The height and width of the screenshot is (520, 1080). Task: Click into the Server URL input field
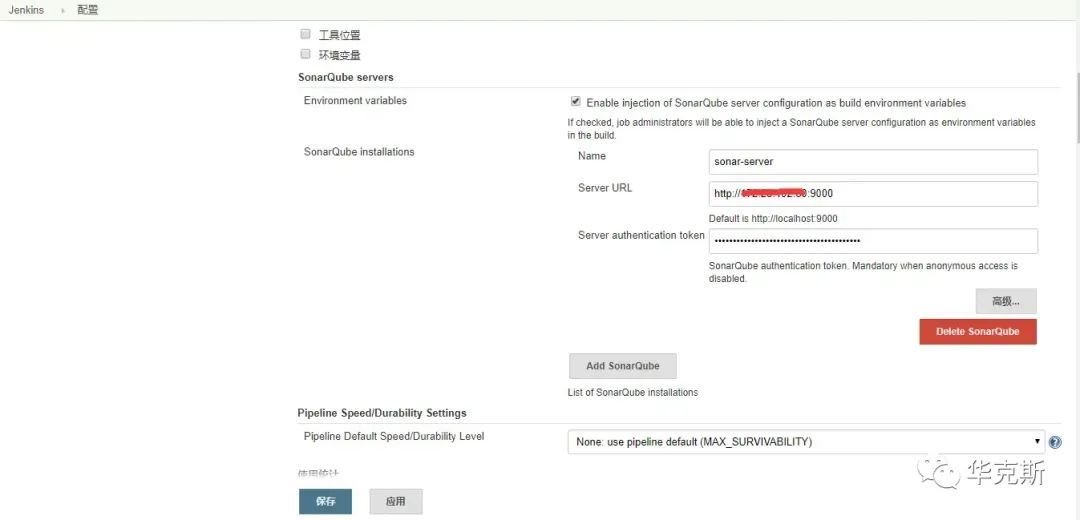click(x=872, y=194)
